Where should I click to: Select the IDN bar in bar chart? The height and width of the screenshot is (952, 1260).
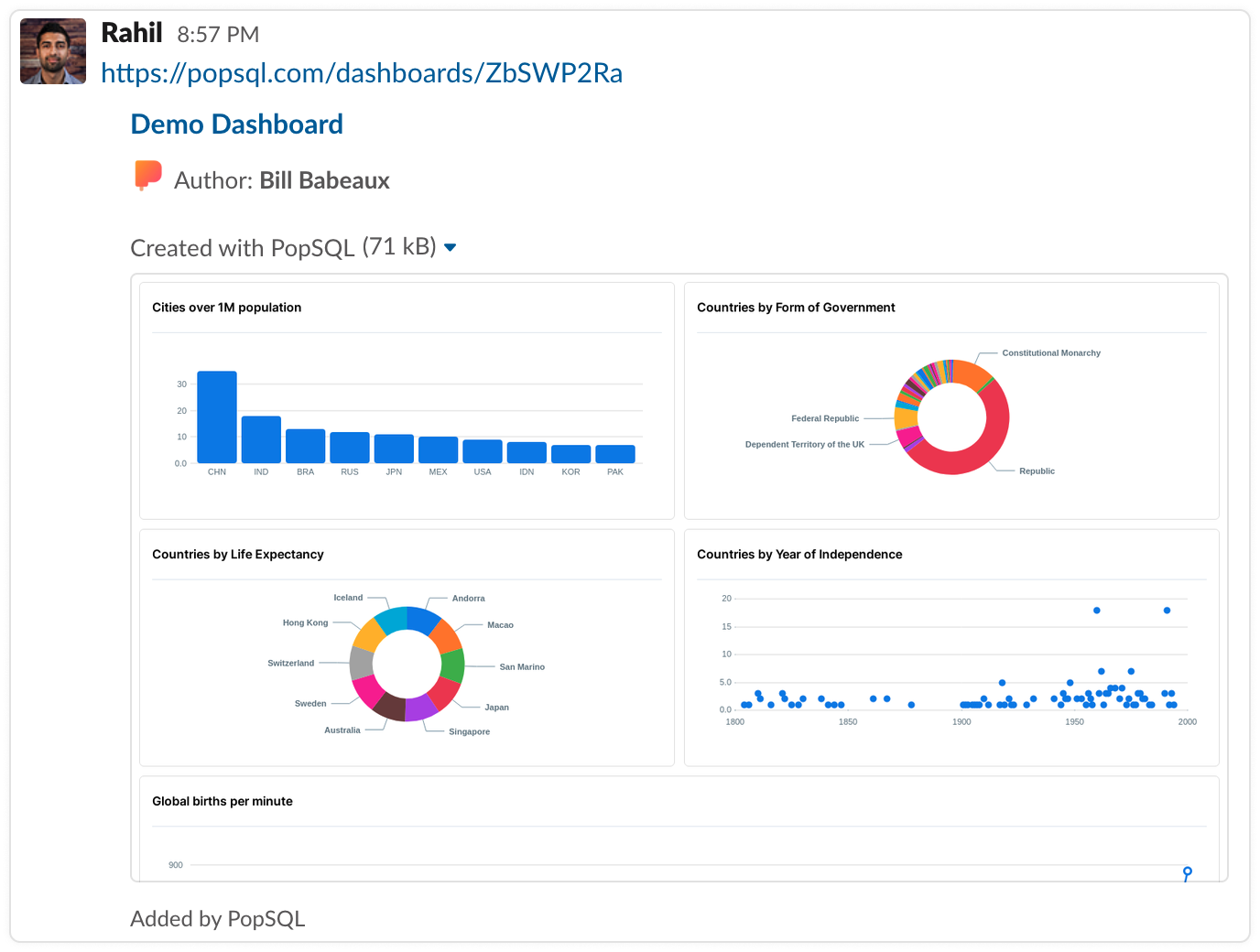(x=527, y=452)
